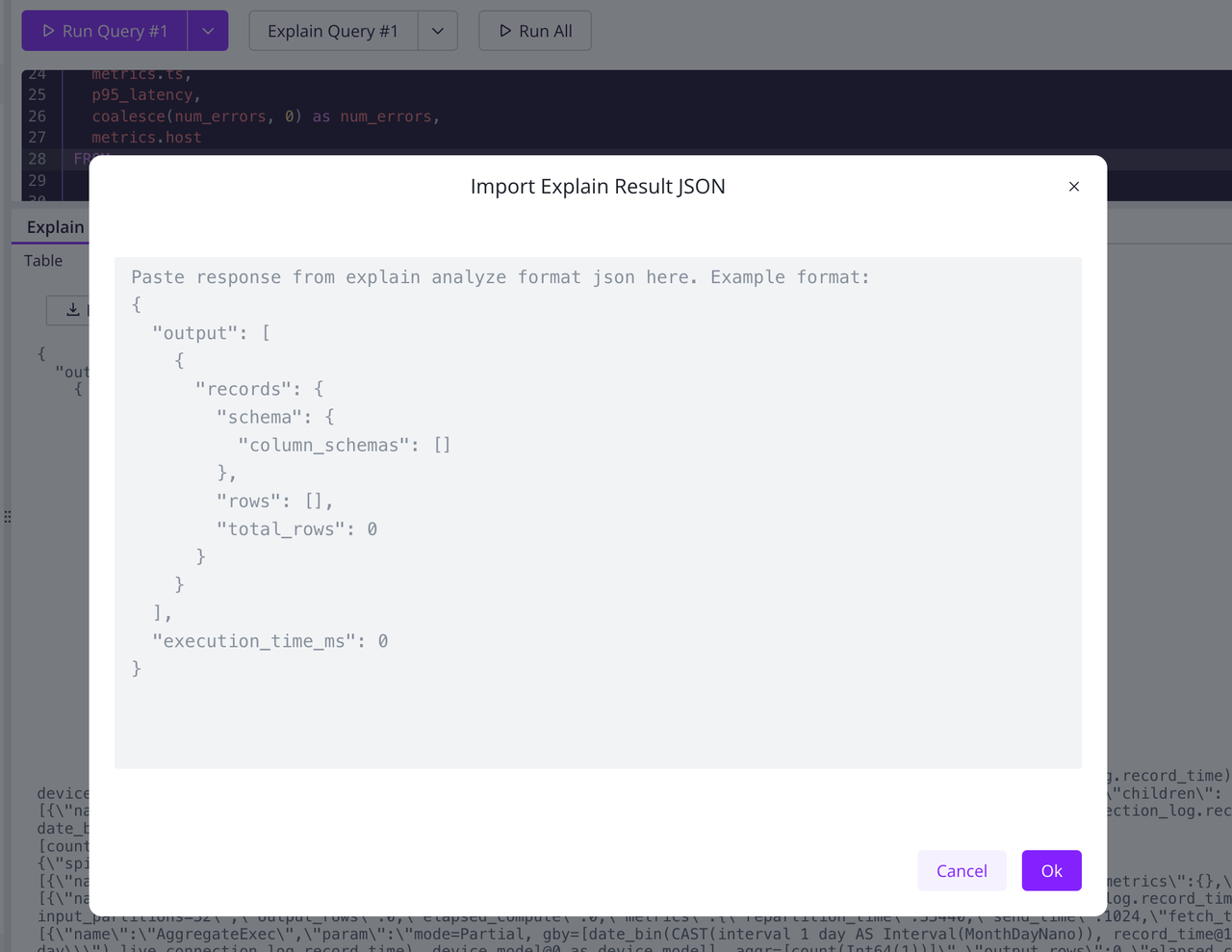
Task: Open the Run Query #1 dropdown chevron
Action: [x=208, y=30]
